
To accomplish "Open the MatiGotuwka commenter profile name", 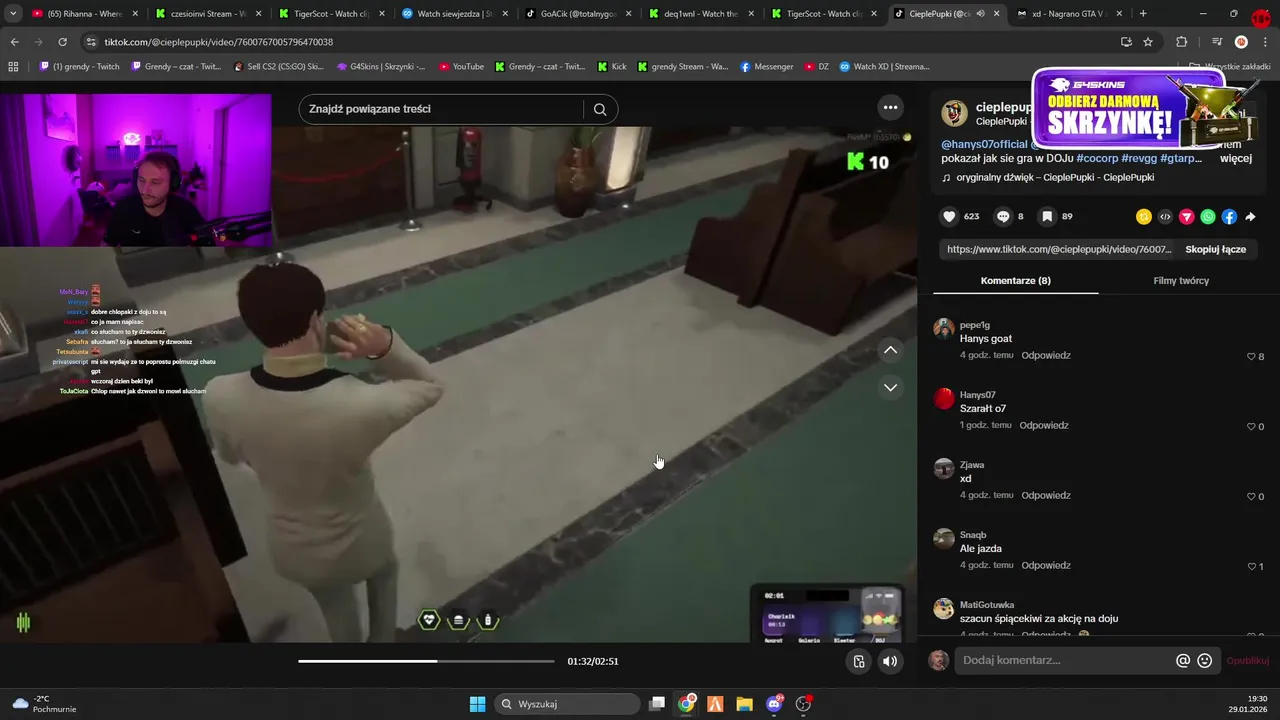I will (x=987, y=605).
